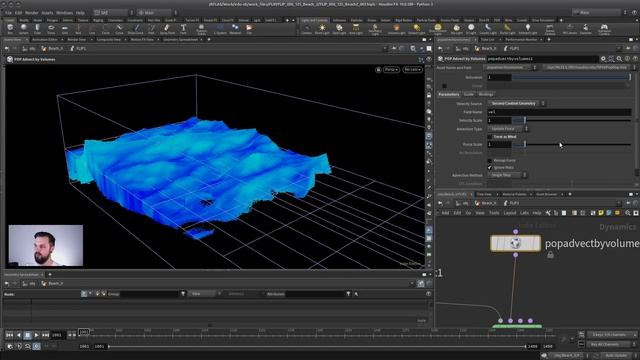This screenshot has height=360, width=640.
Task: Select the Box shelf tool
Action: (x=10, y=29)
